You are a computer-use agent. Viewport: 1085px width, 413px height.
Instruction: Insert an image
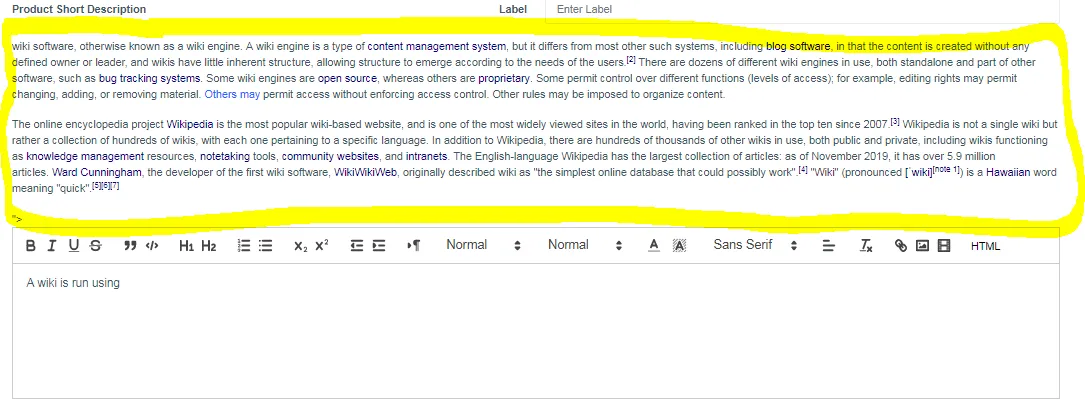tap(922, 246)
